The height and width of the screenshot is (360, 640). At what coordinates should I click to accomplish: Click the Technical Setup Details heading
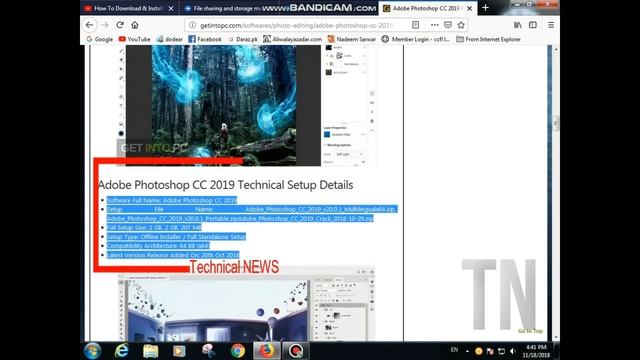225,185
